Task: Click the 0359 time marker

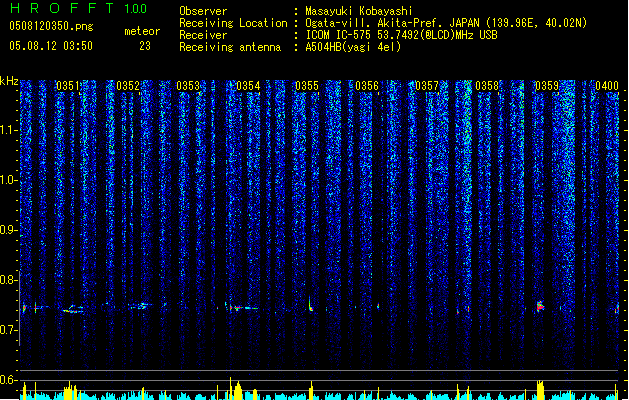Action: coord(547,86)
